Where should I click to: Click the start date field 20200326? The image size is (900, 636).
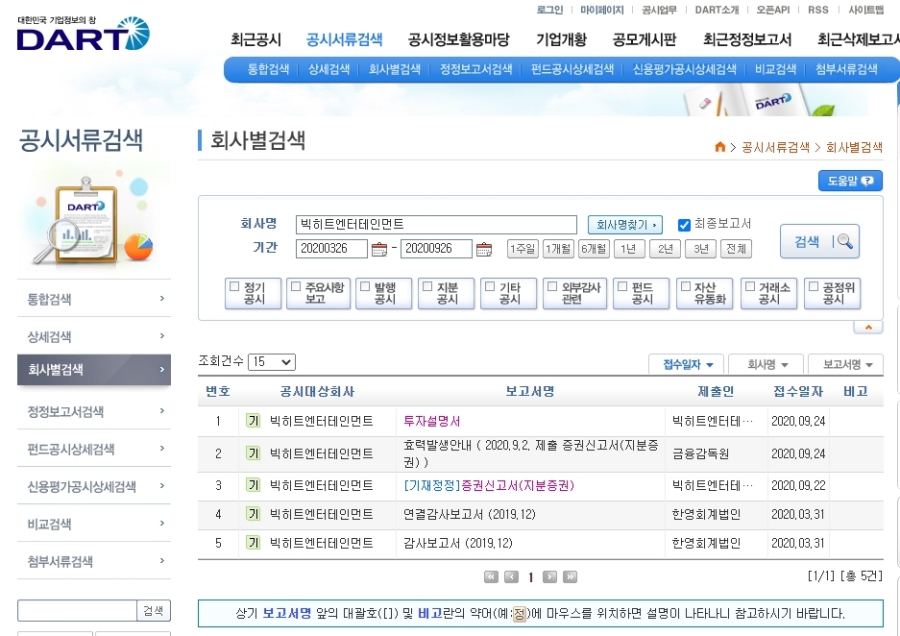point(332,249)
